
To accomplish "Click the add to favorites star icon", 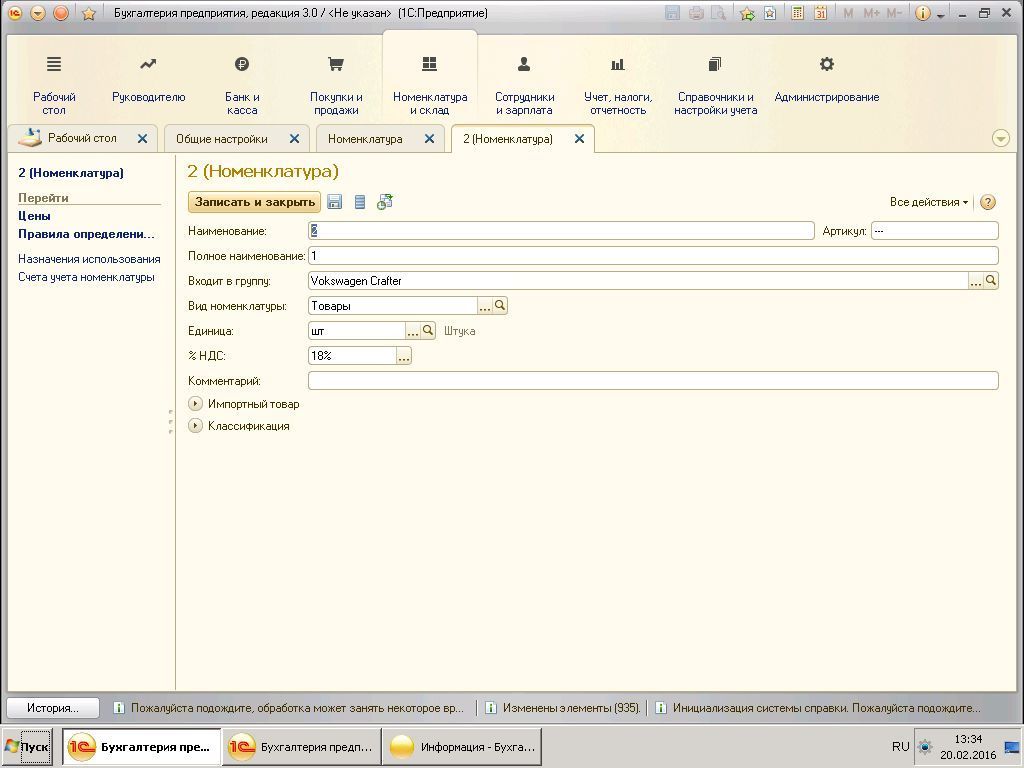I will 746,13.
